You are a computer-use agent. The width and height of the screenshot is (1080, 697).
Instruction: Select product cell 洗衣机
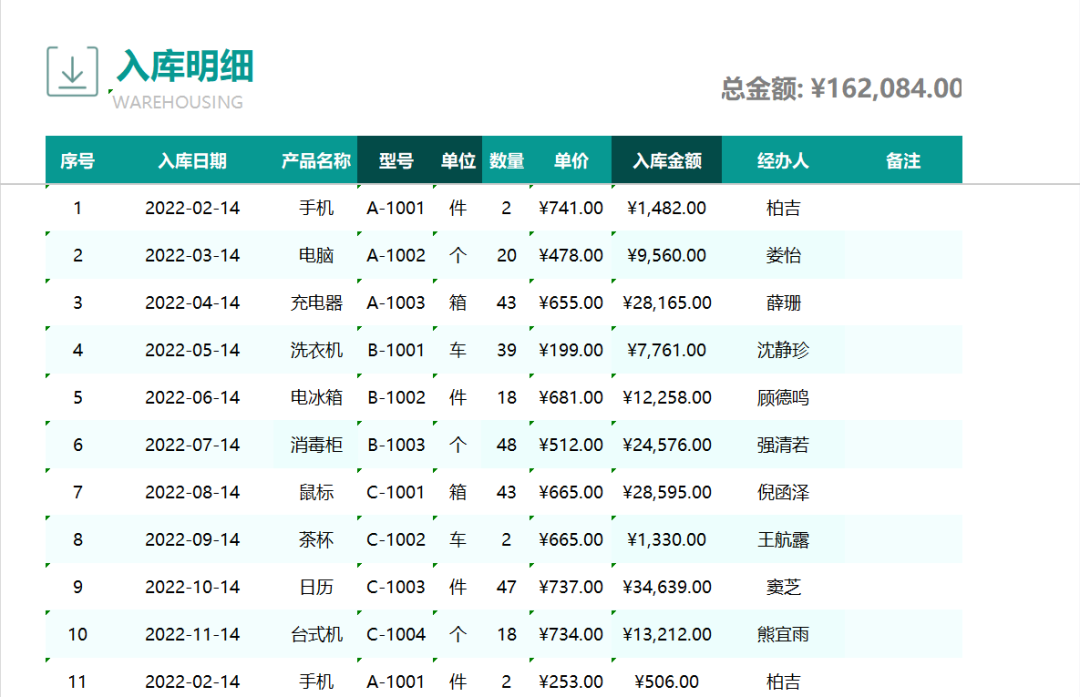pos(316,350)
